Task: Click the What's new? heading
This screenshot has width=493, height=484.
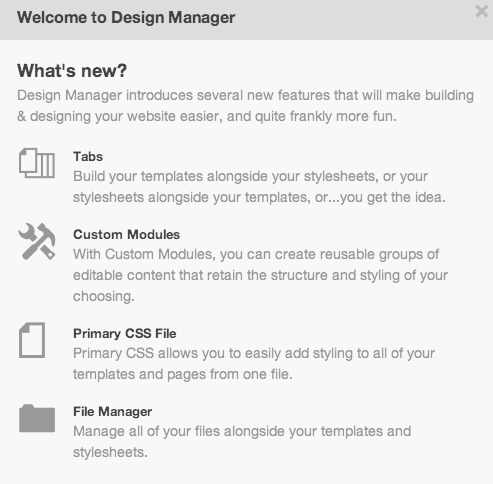Action: [x=72, y=71]
